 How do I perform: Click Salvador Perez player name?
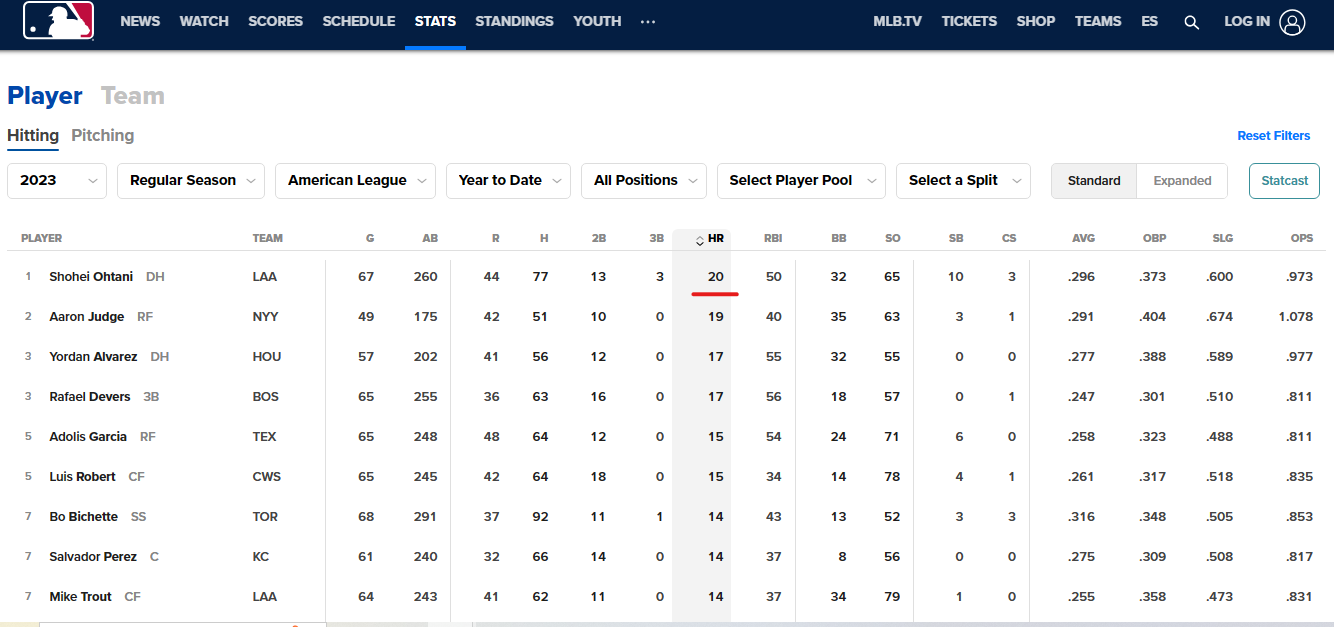tap(93, 557)
